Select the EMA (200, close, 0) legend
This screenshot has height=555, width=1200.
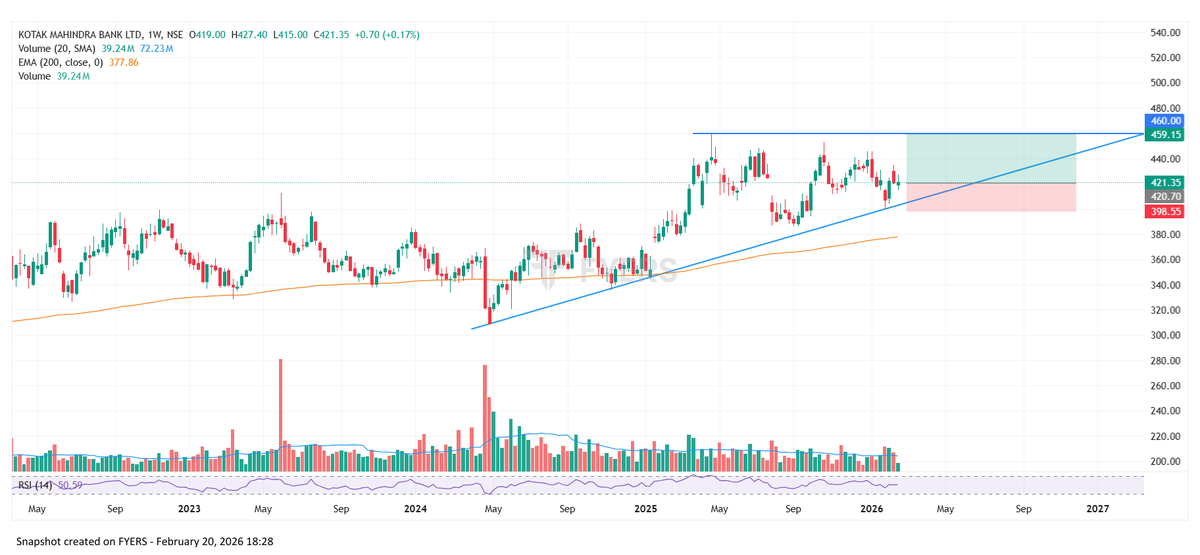(62, 62)
